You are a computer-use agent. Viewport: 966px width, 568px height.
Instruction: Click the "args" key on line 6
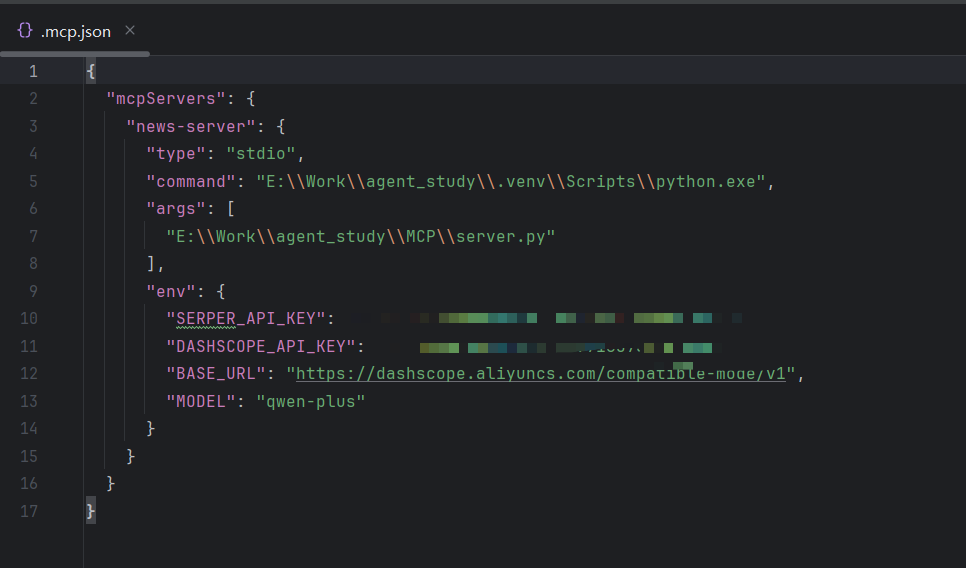[x=176, y=208]
